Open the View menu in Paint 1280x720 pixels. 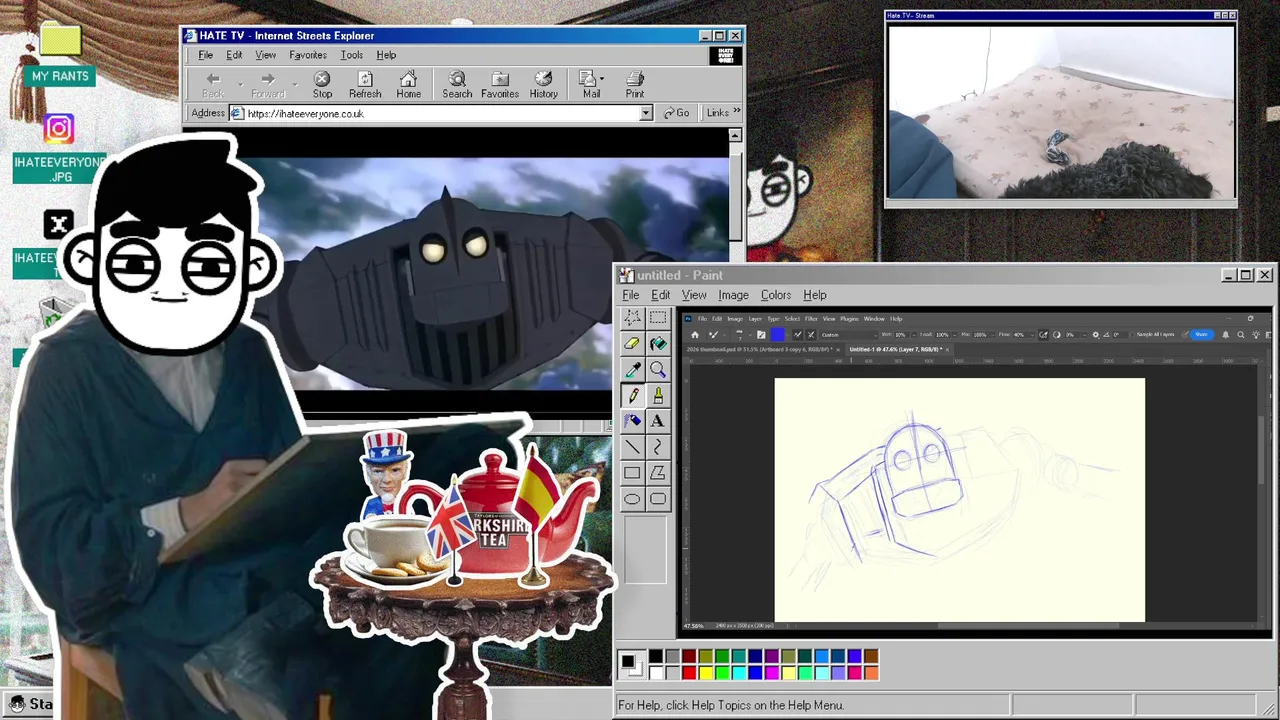pyautogui.click(x=694, y=295)
